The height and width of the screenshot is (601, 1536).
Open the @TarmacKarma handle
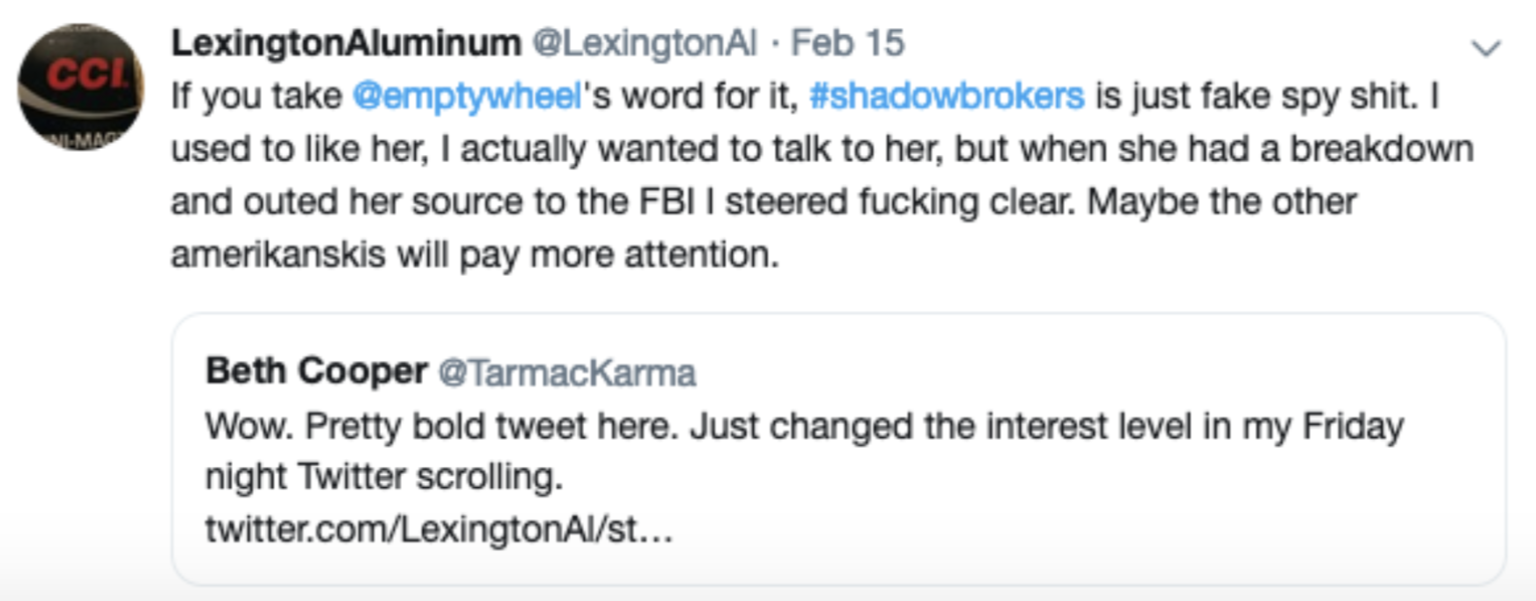click(x=567, y=373)
